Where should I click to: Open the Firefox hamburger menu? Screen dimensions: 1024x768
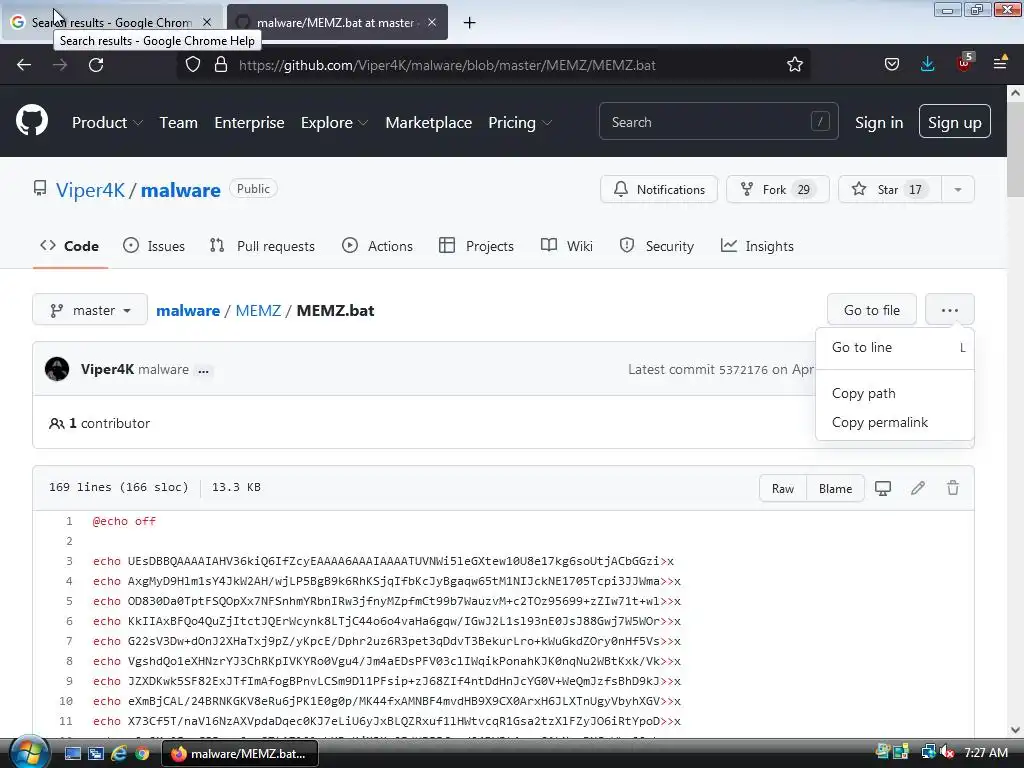click(1000, 64)
